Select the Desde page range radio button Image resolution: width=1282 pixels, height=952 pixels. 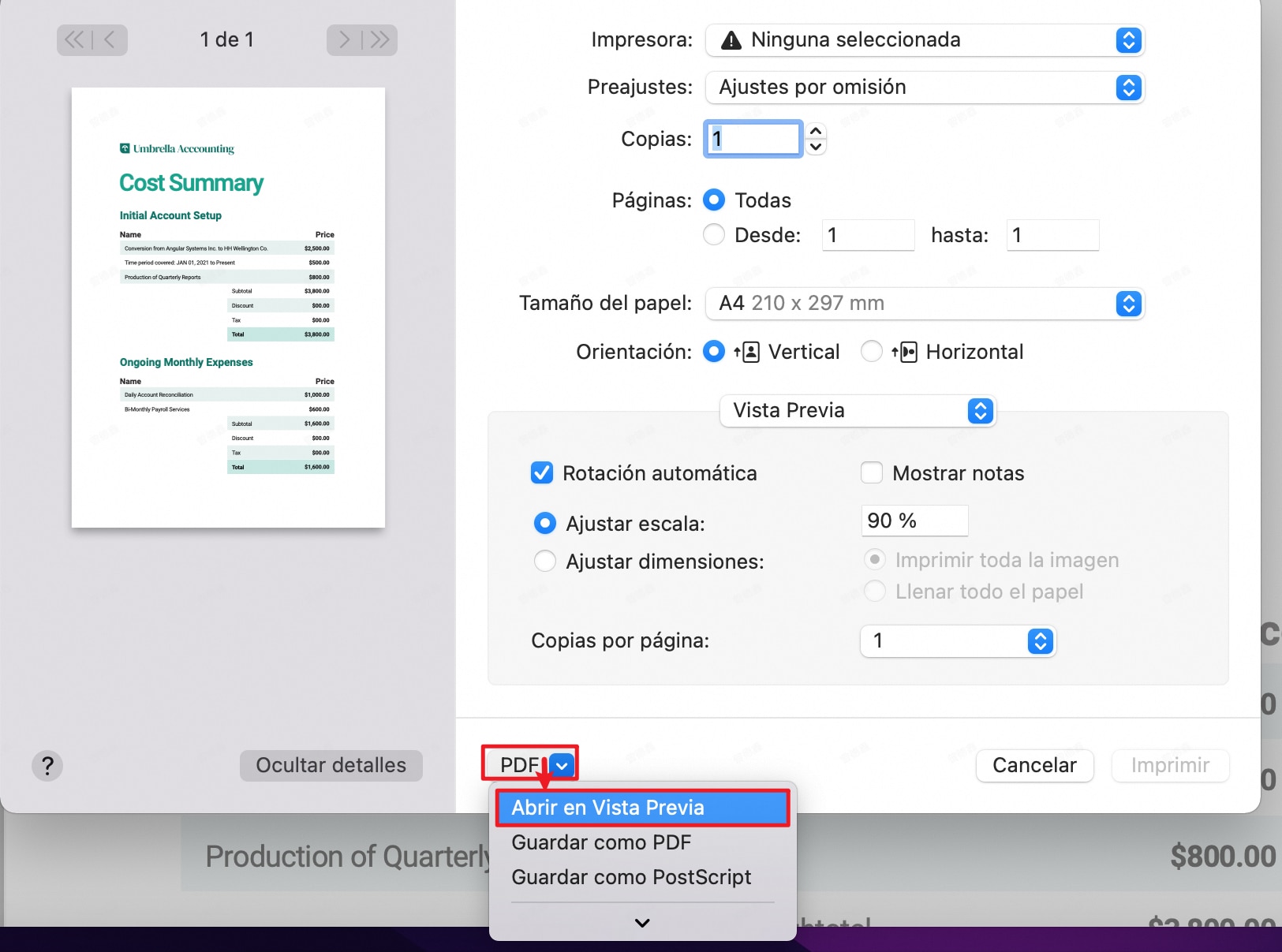[714, 235]
